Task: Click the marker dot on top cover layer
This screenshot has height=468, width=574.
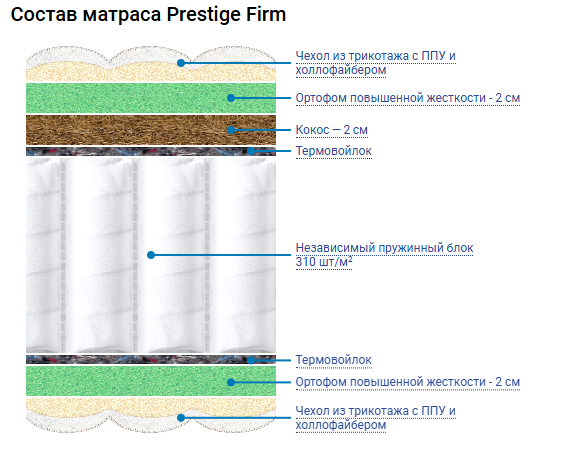Action: point(181,63)
